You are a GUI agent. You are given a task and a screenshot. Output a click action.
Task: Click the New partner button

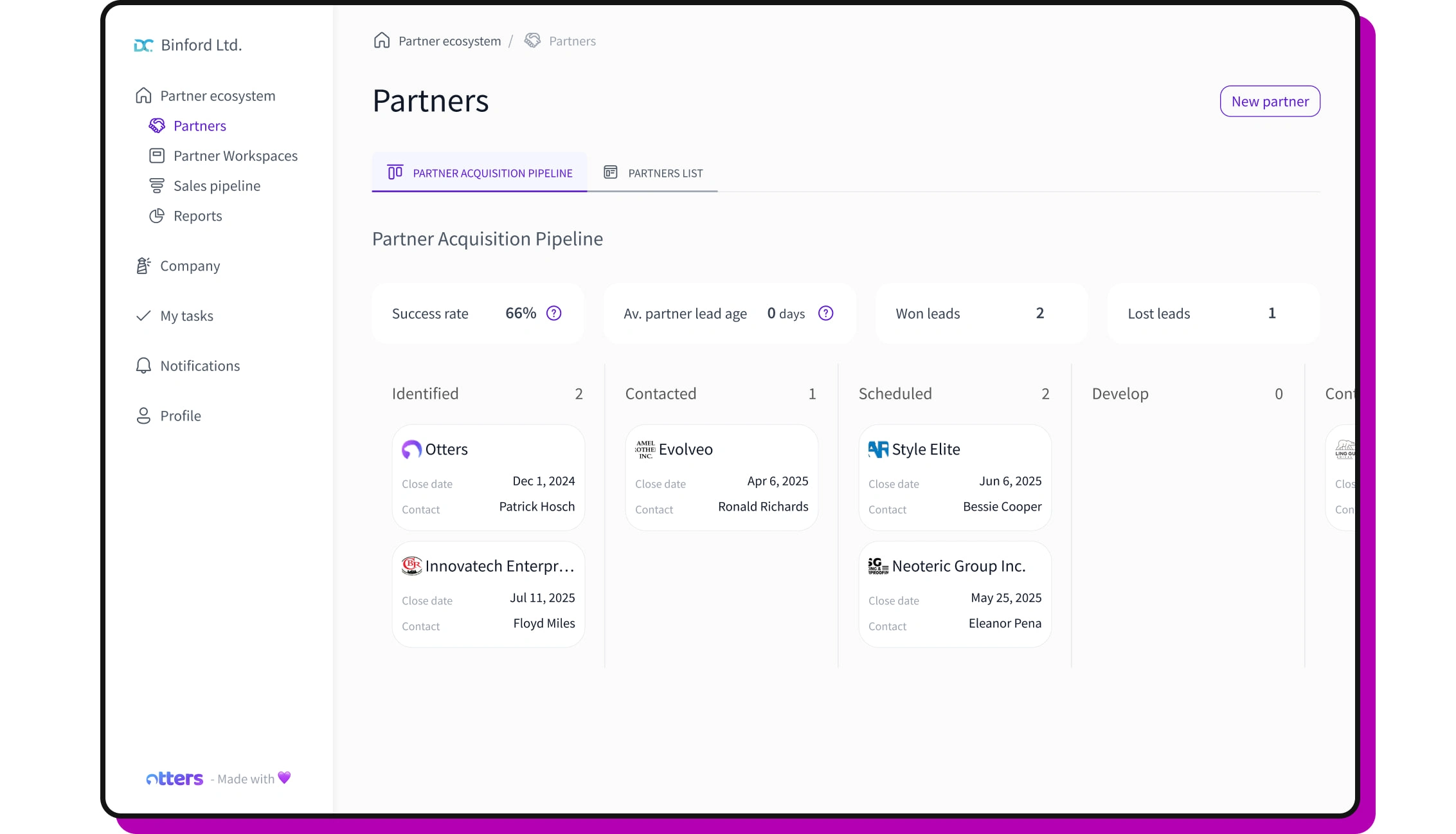coord(1270,101)
